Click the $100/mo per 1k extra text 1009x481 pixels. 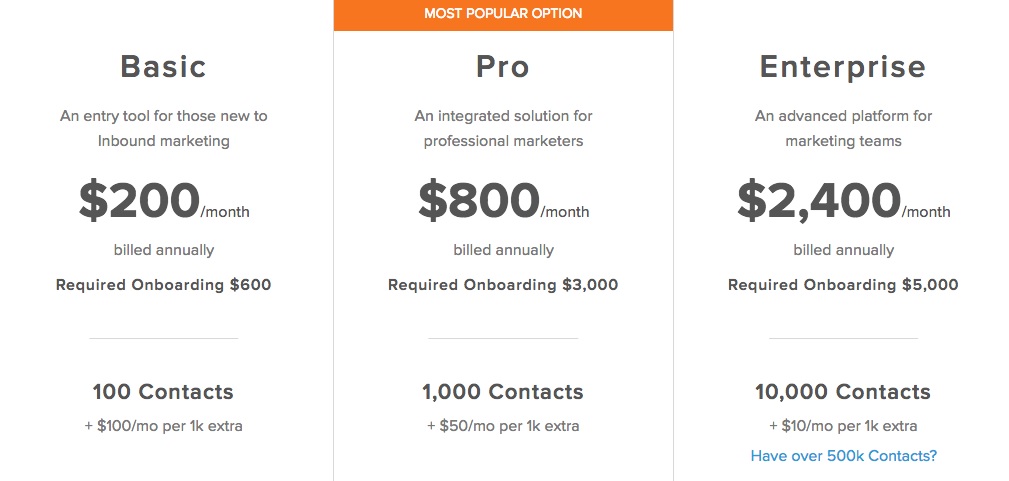pos(163,426)
